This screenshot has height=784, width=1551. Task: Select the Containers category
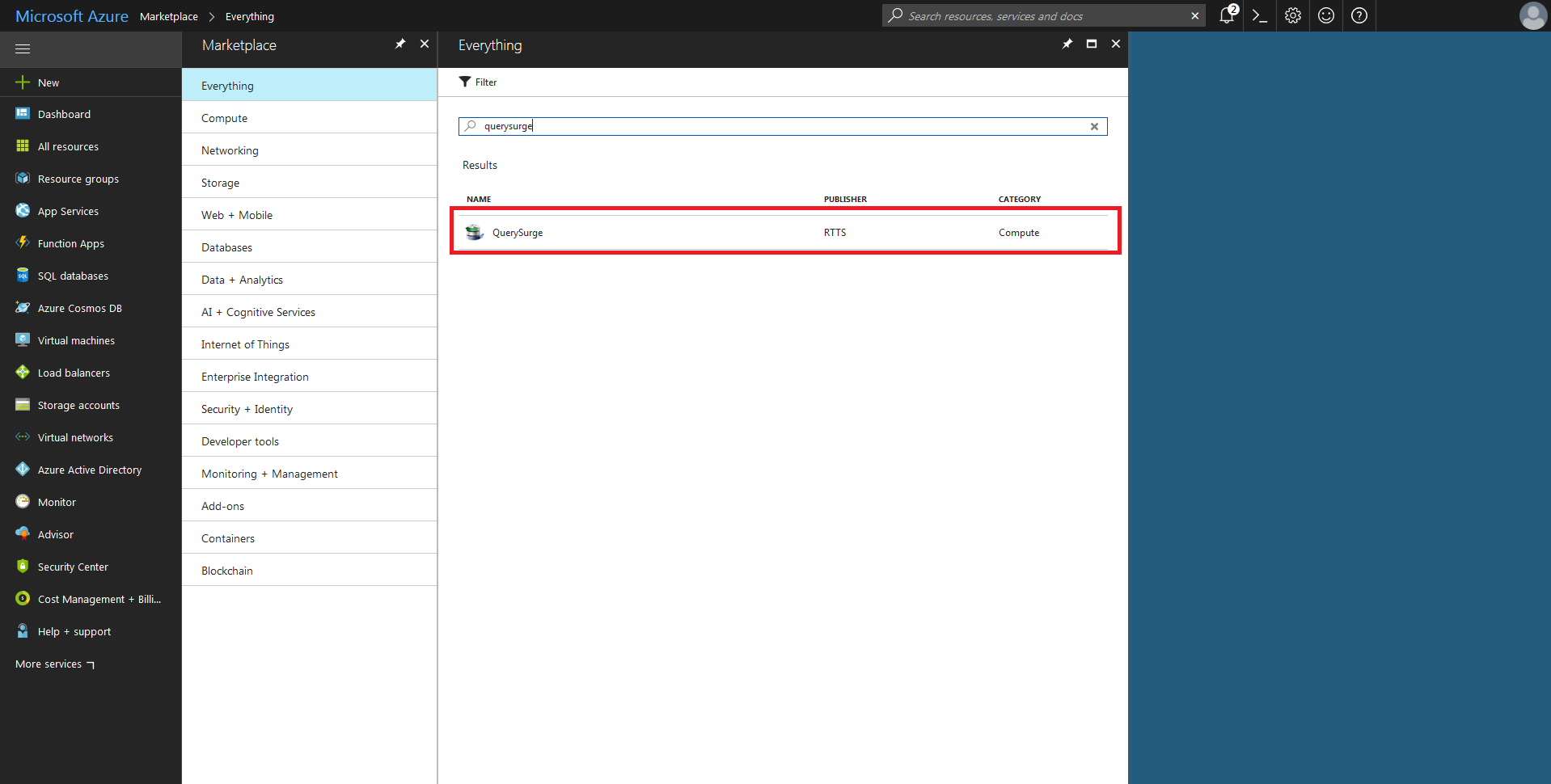[310, 537]
